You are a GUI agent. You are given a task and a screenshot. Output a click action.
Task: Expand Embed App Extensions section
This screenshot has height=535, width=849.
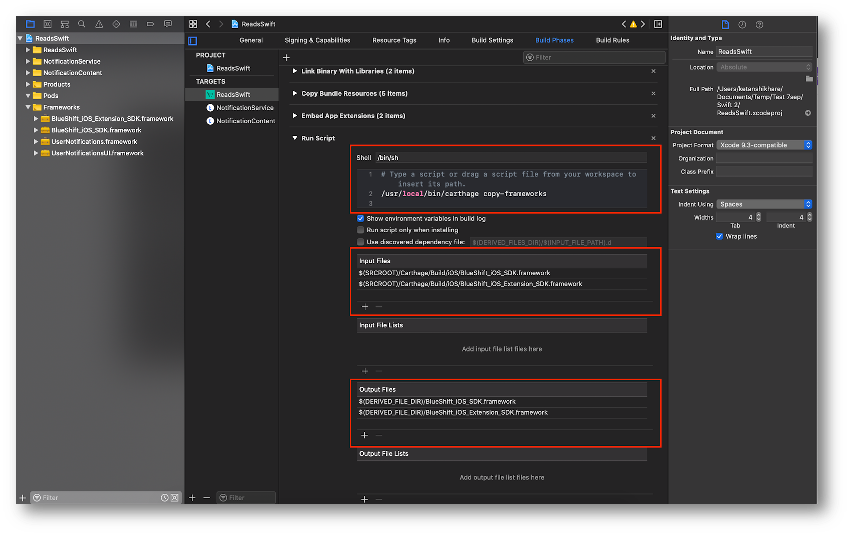(x=295, y=115)
